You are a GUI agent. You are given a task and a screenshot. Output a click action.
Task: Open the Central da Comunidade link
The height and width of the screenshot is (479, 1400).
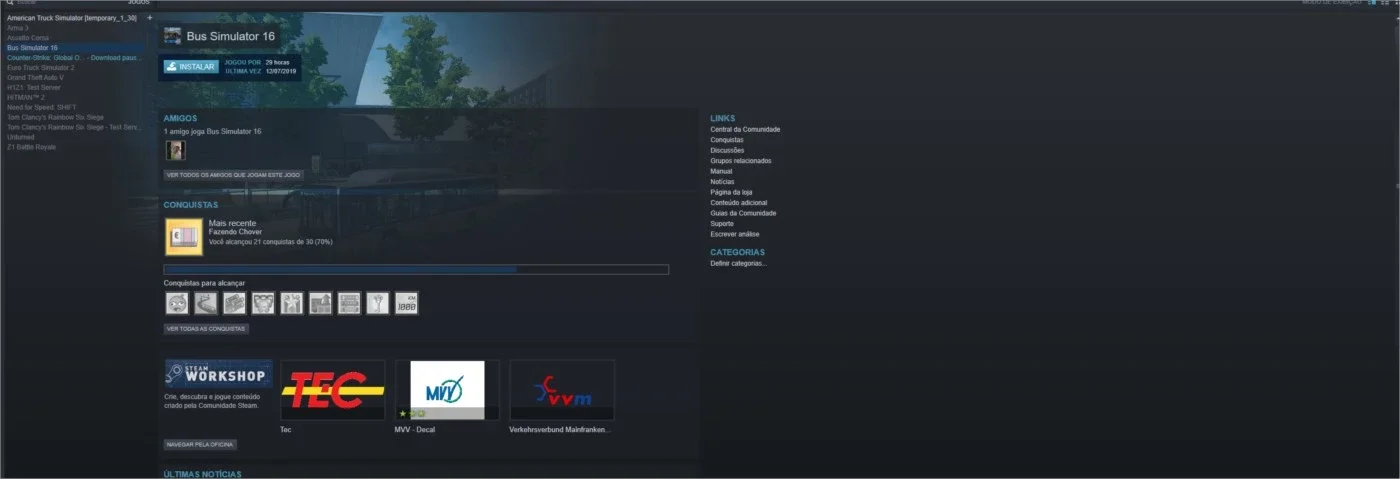745,129
